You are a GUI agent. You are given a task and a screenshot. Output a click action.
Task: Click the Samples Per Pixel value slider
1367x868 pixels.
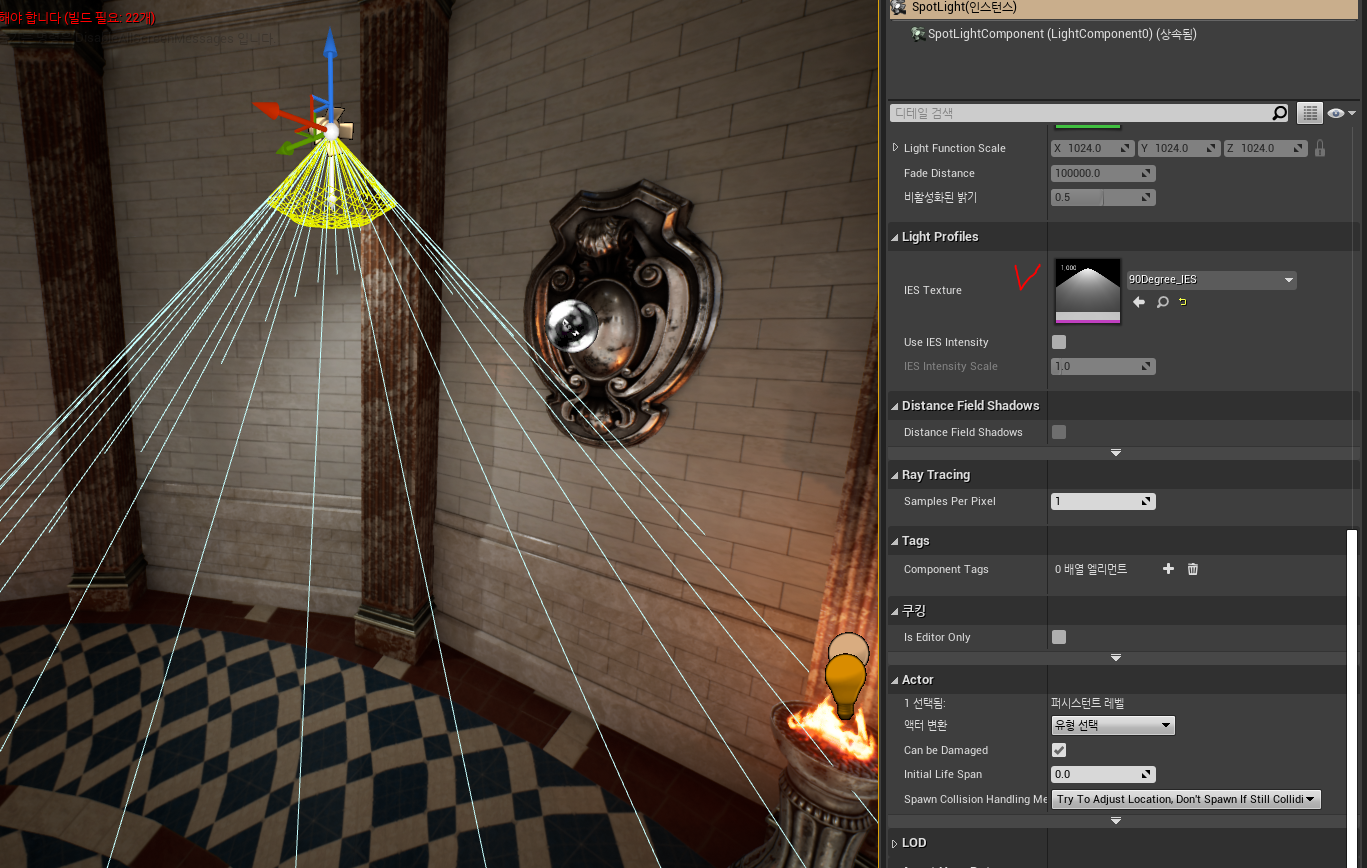coord(1103,501)
